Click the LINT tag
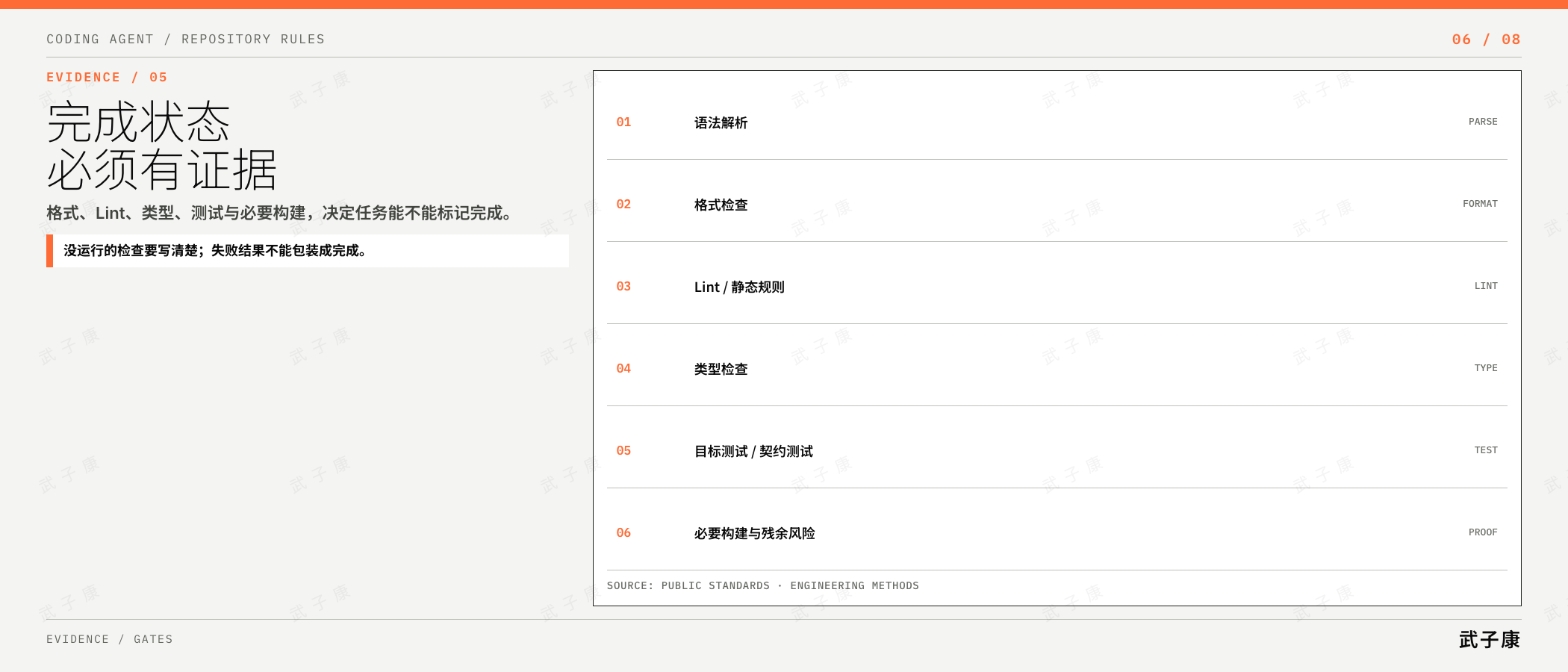1568x672 pixels. click(x=1486, y=286)
